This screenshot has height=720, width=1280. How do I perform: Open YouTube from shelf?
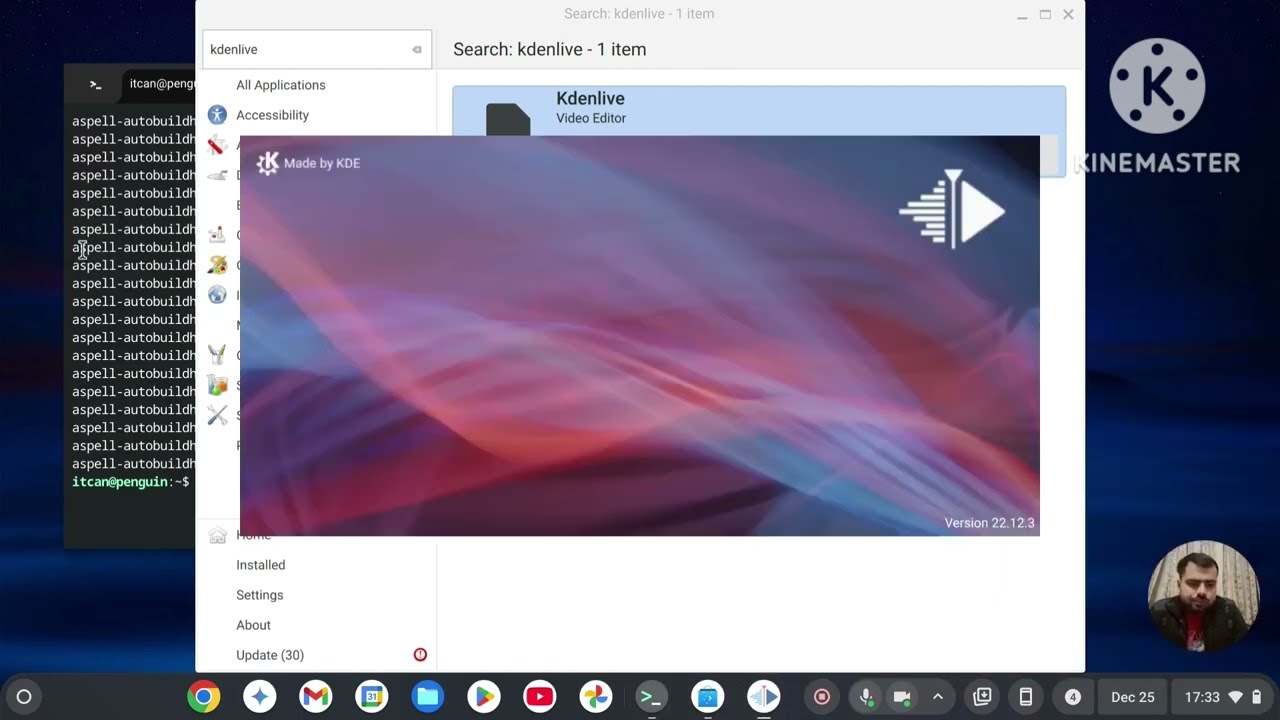[x=539, y=697]
